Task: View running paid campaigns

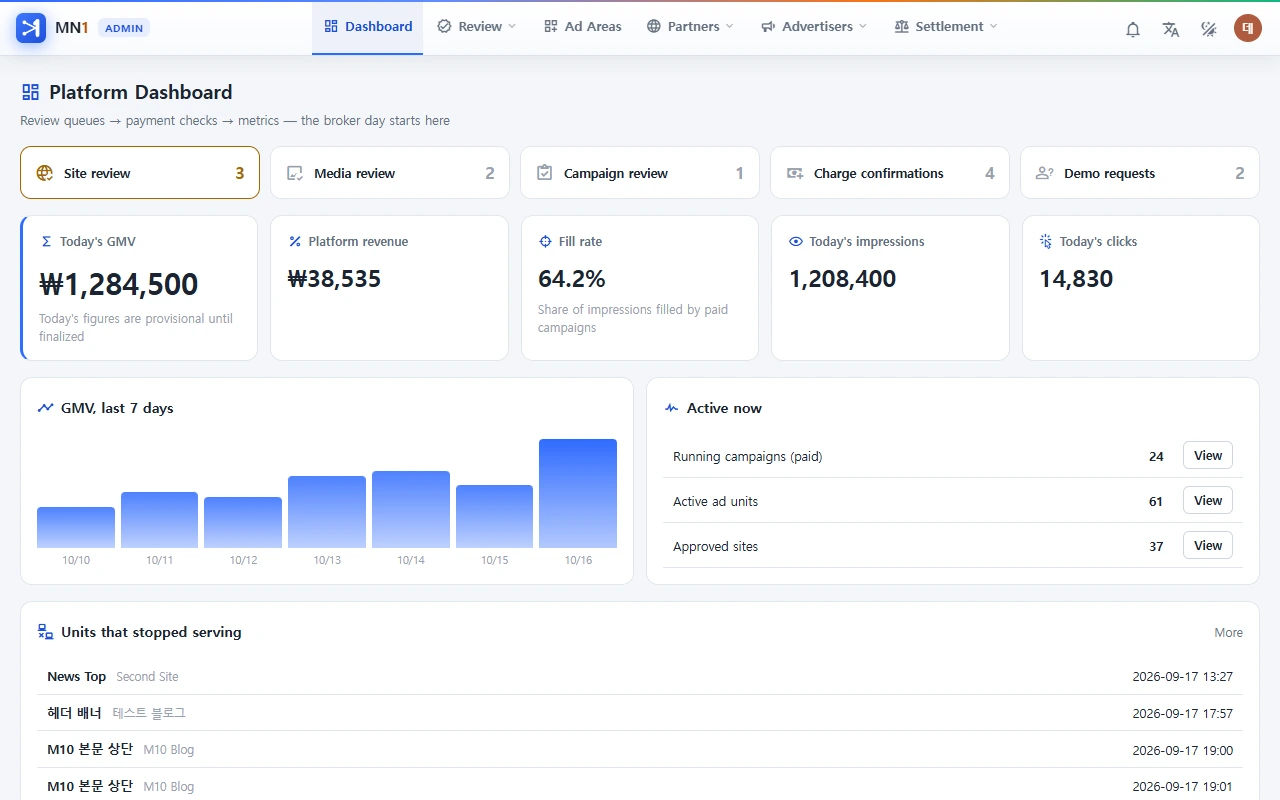Action: [x=1208, y=456]
